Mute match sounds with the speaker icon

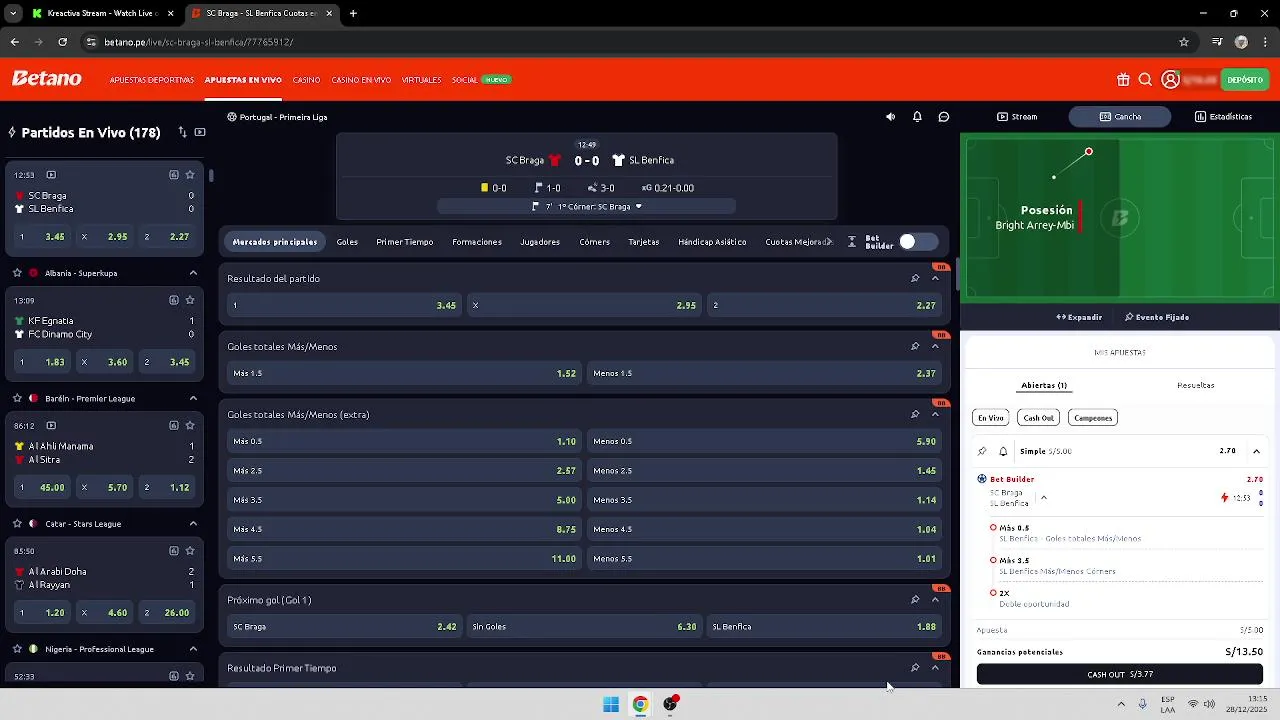point(890,117)
